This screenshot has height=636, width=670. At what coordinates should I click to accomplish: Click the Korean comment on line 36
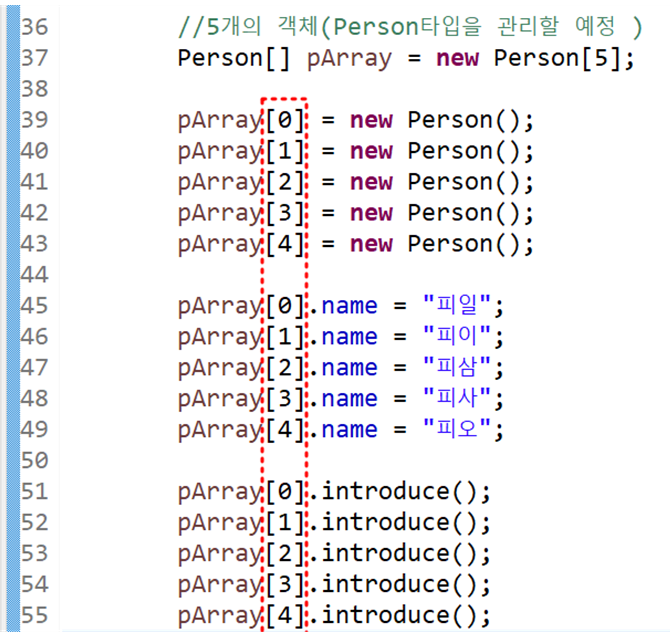(410, 27)
